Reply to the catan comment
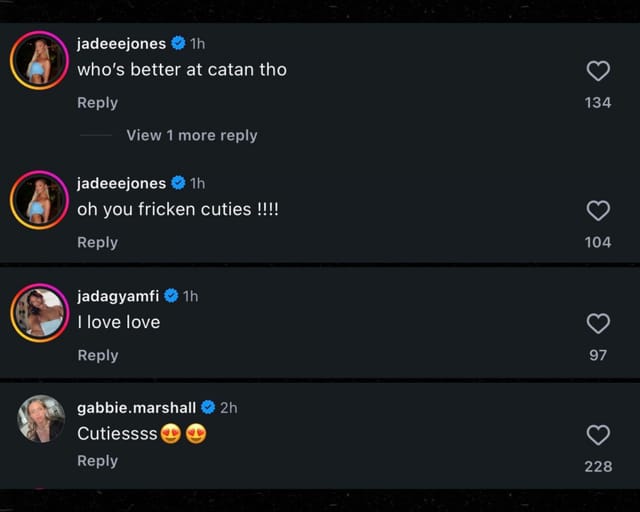The image size is (640, 512). (98, 102)
